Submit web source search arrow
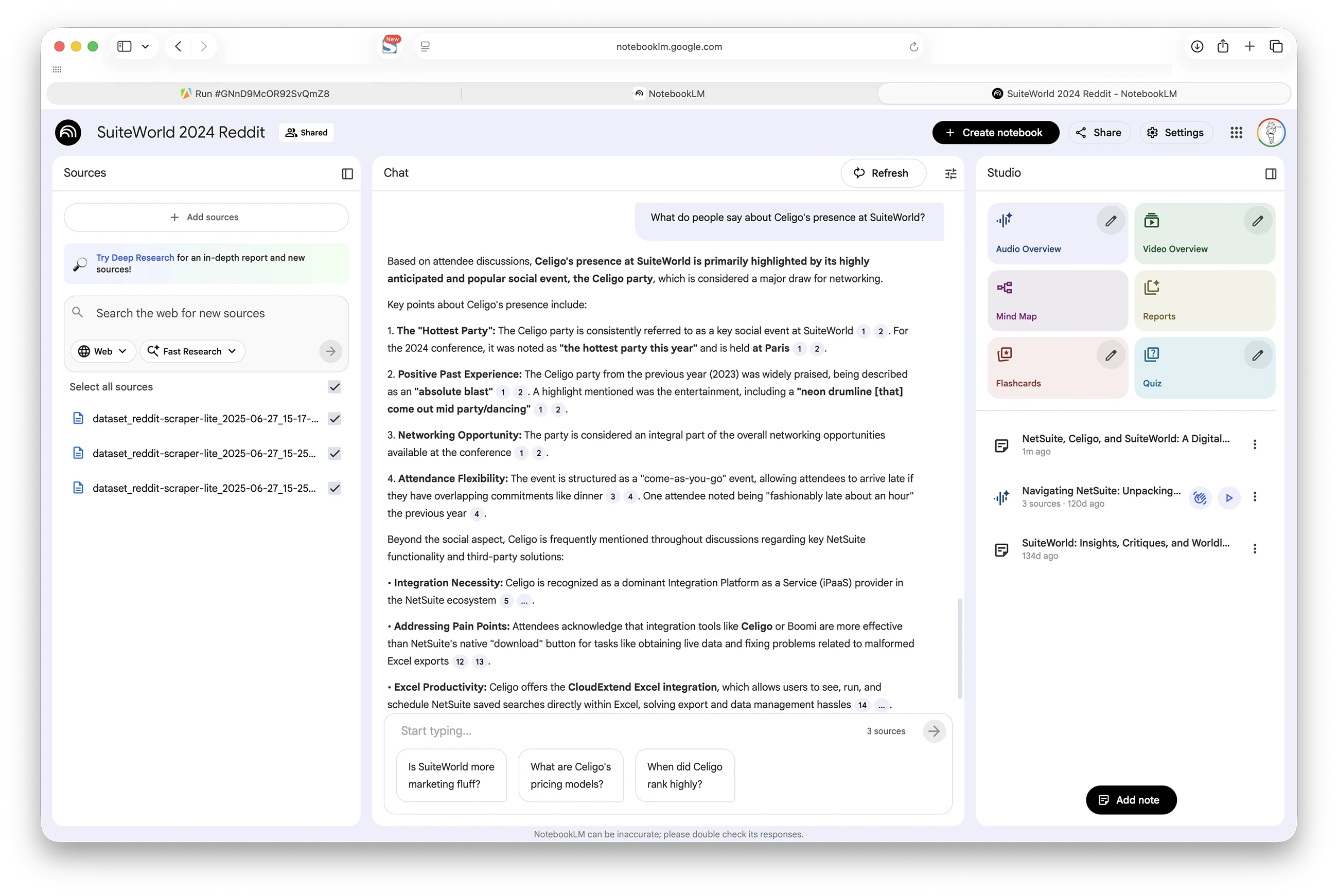This screenshot has width=1338, height=896. (x=330, y=351)
